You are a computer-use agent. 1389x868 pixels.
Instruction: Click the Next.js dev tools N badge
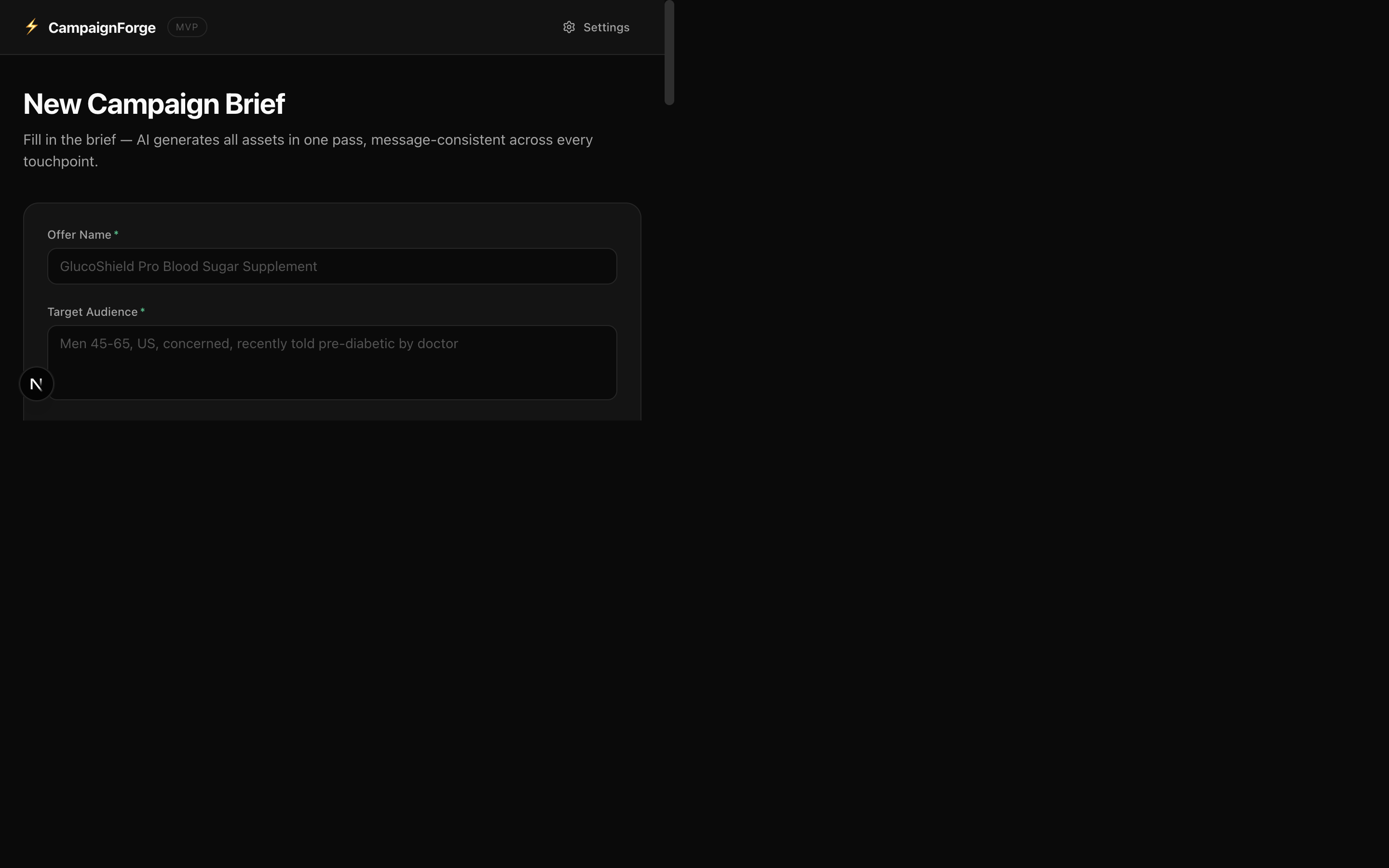pos(36,384)
